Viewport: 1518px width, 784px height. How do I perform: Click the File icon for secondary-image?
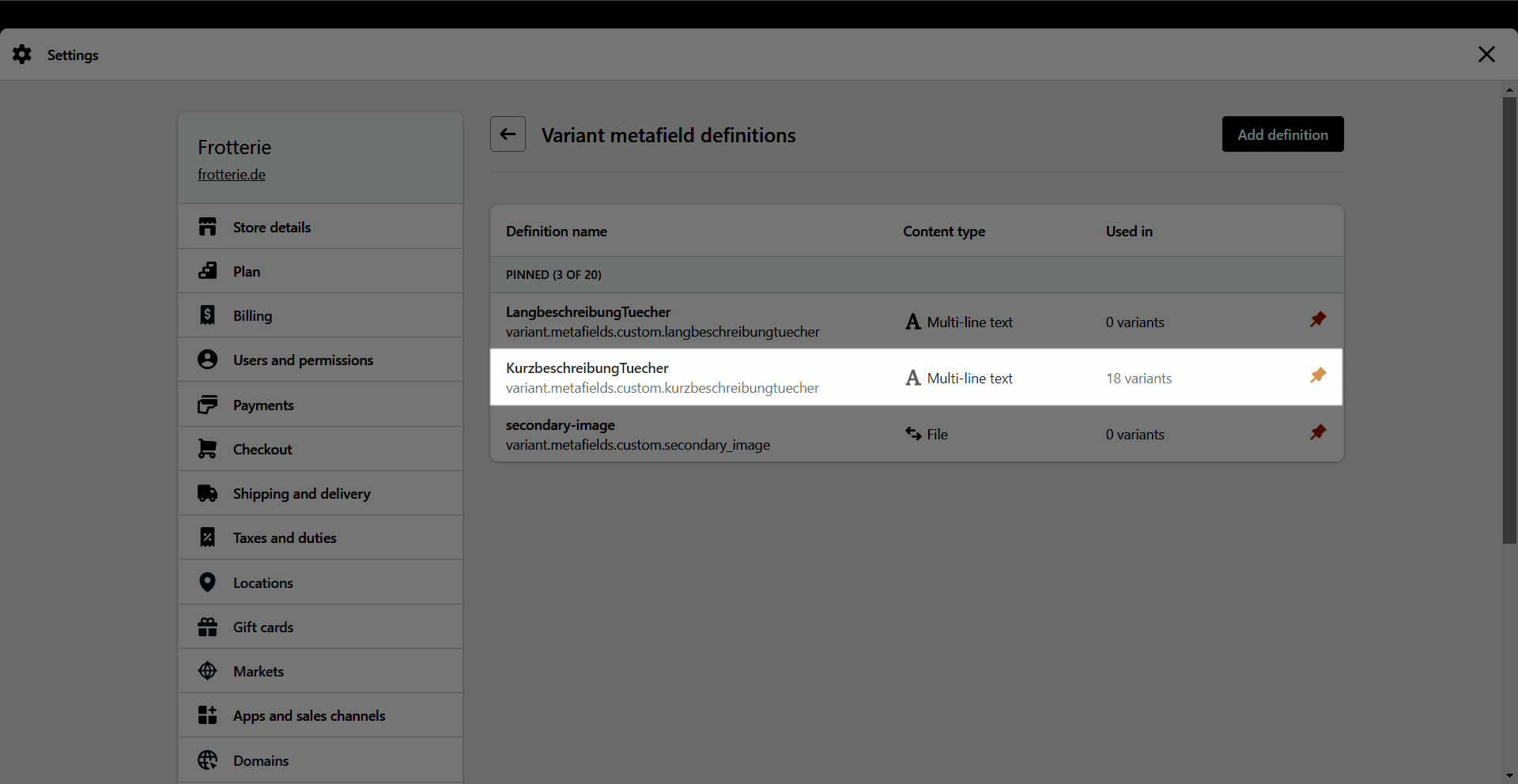click(x=913, y=433)
